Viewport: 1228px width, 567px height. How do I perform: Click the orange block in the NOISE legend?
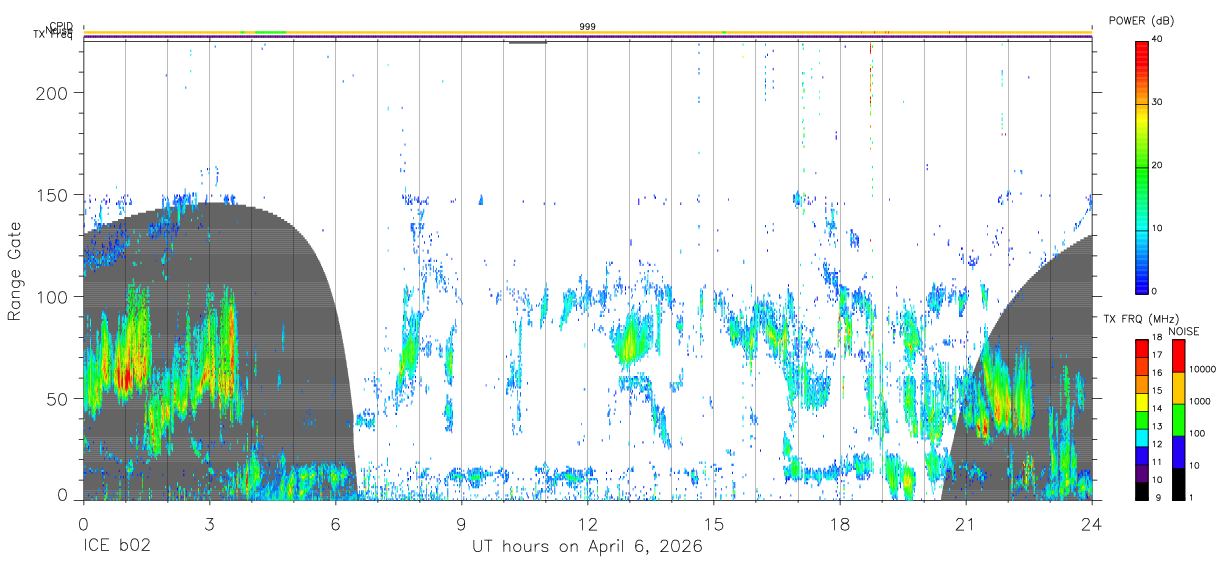1178,388
